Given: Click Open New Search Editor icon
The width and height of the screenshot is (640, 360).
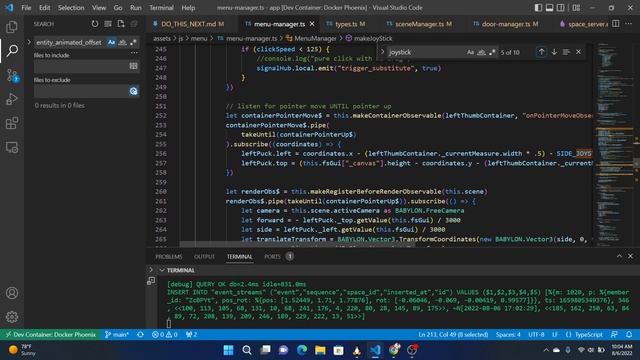Looking at the screenshot, I should (121, 24).
